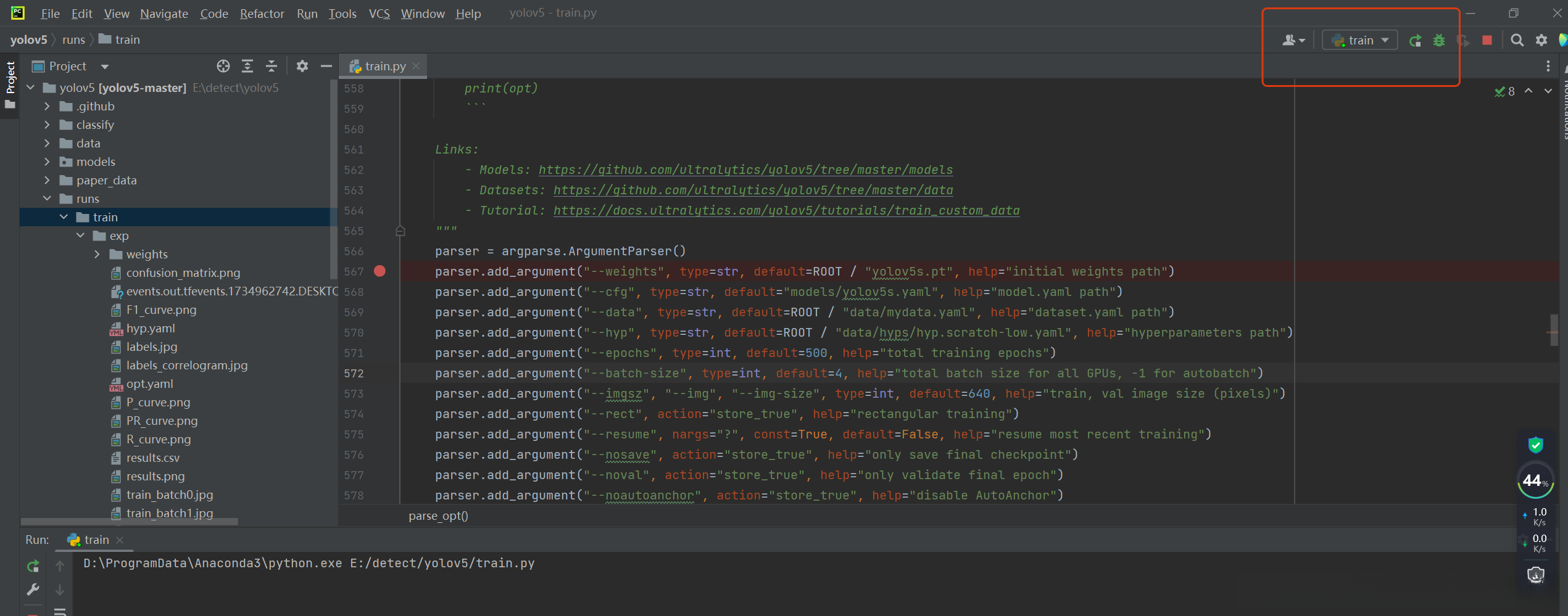This screenshot has height=616, width=1568.
Task: Click the up arrow in Run panel
Action: [x=60, y=566]
